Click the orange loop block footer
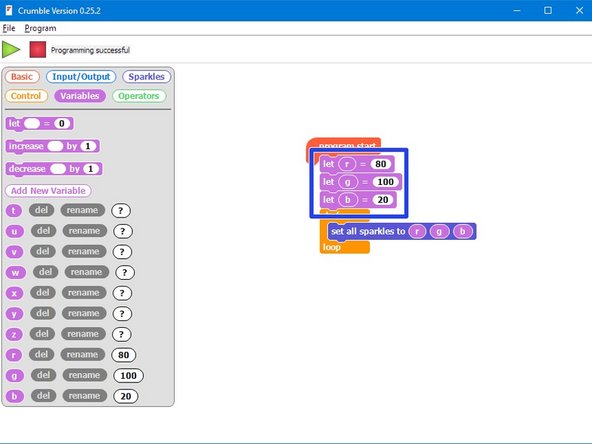This screenshot has width=592, height=444. 344,247
